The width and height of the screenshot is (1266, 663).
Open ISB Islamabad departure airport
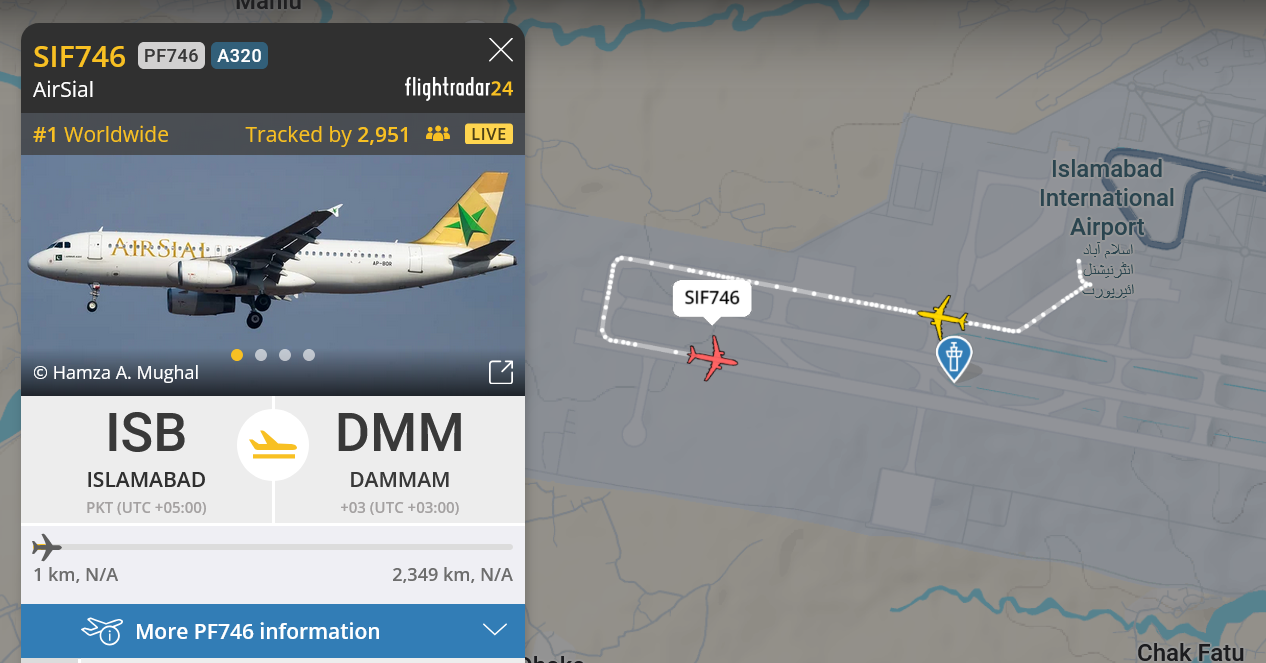click(146, 460)
